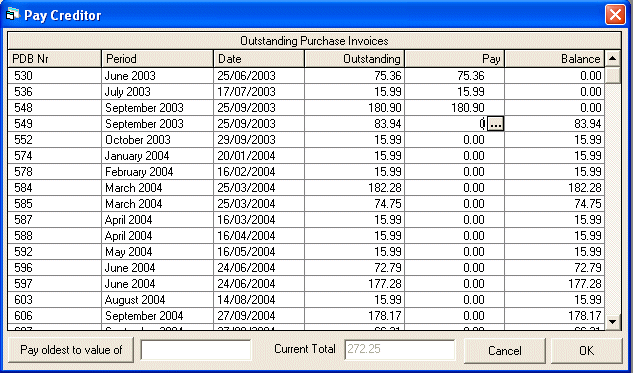Select PDB Nr 578 cell

54,172
